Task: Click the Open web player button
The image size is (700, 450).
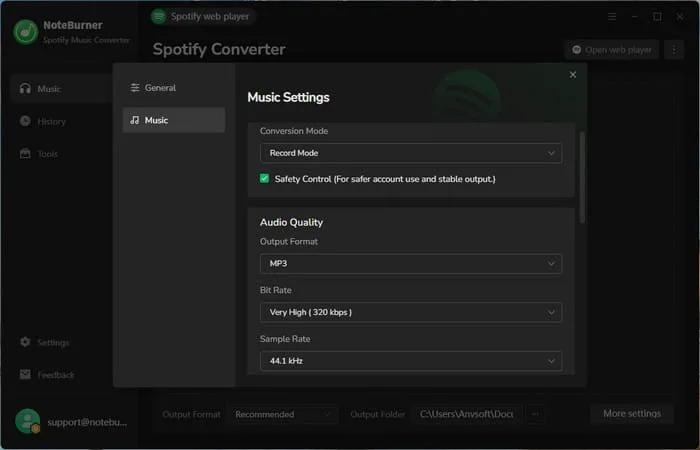Action: pyautogui.click(x=612, y=50)
